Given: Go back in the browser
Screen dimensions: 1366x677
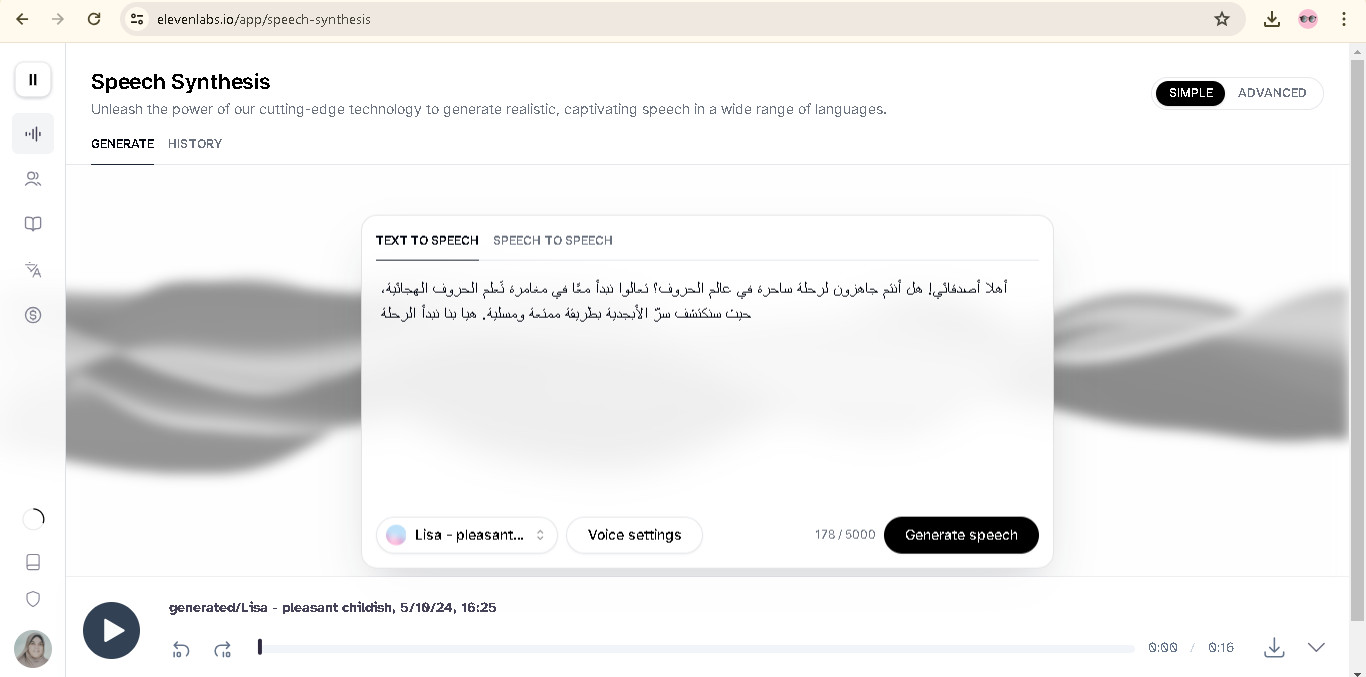Looking at the screenshot, I should 22,19.
